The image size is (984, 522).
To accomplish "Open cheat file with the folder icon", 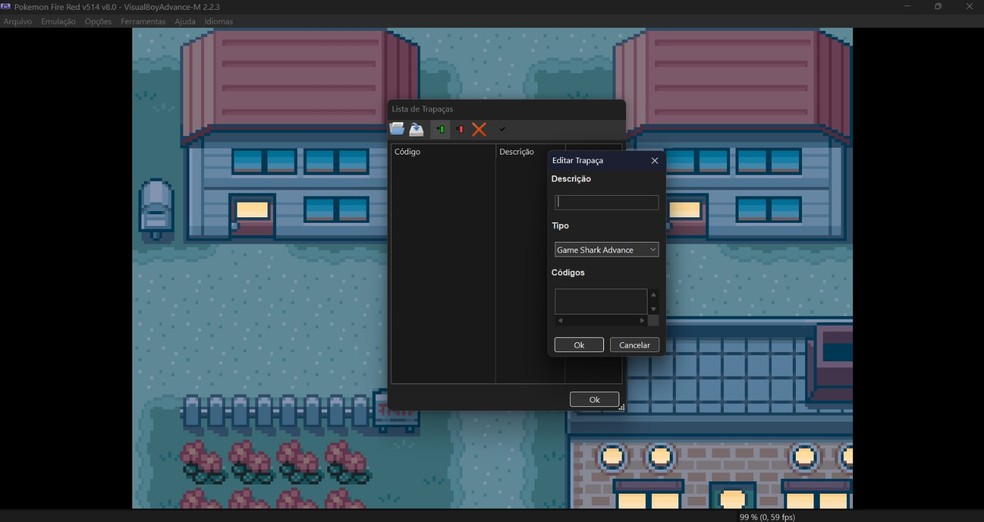I will [397, 129].
